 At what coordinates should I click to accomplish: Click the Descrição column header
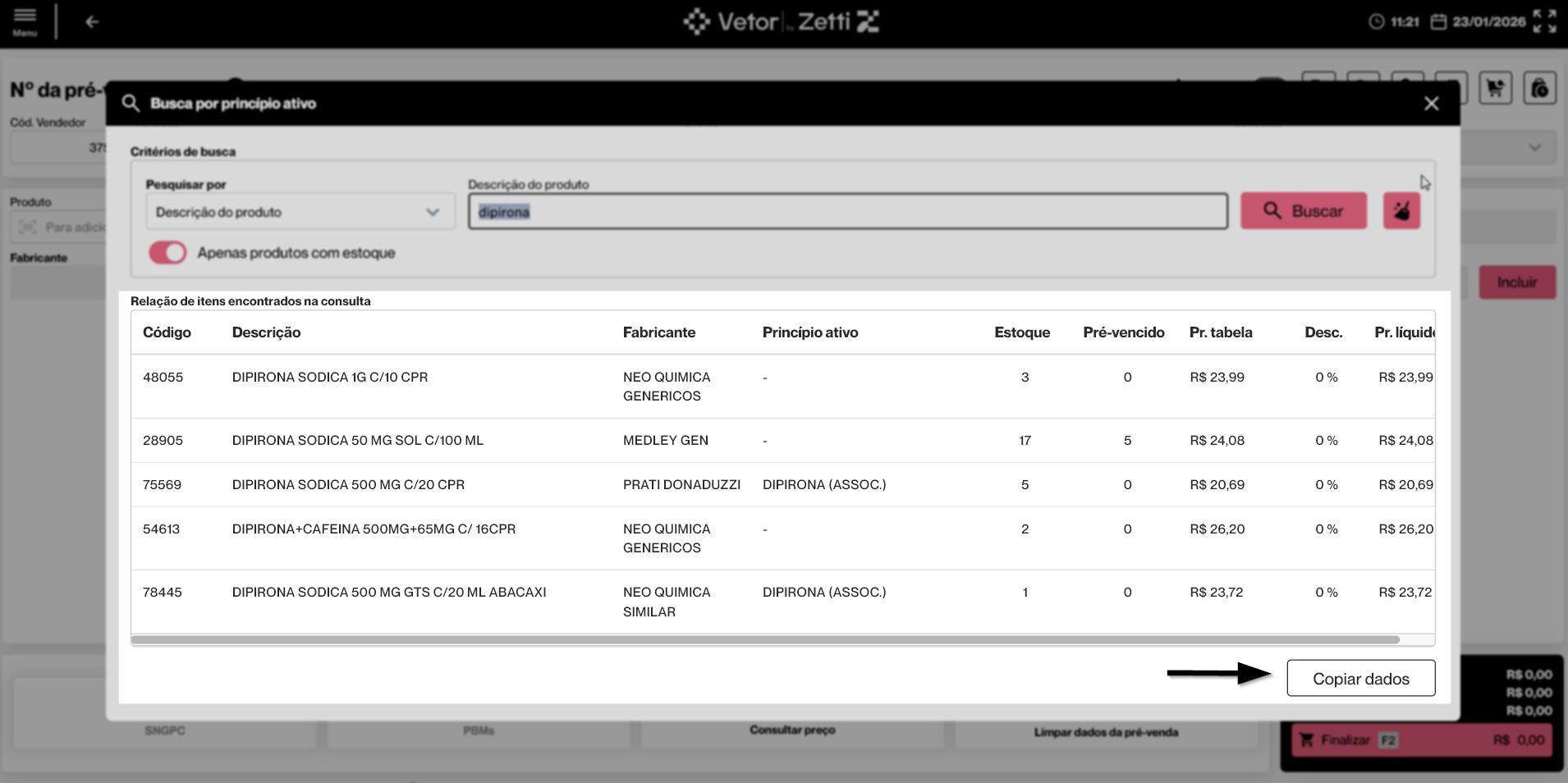tap(266, 332)
